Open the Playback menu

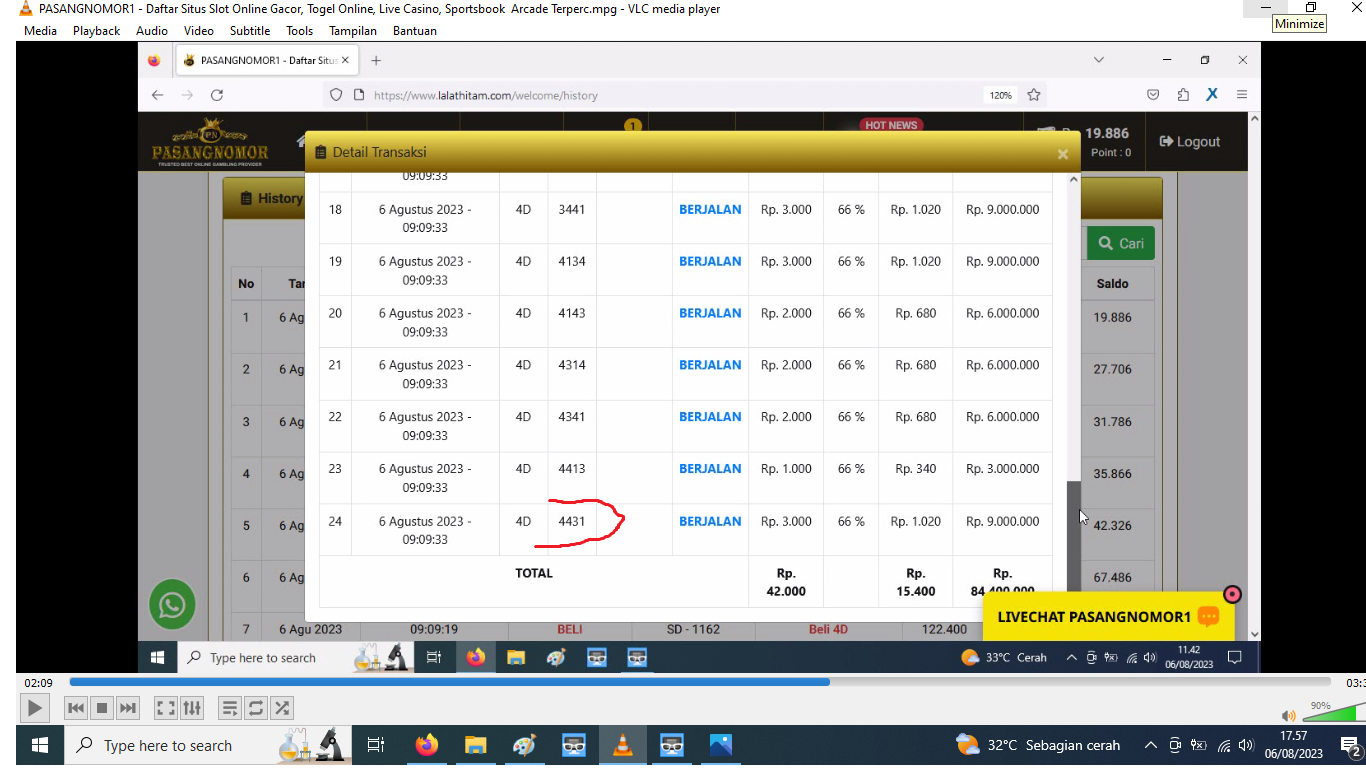(x=96, y=31)
